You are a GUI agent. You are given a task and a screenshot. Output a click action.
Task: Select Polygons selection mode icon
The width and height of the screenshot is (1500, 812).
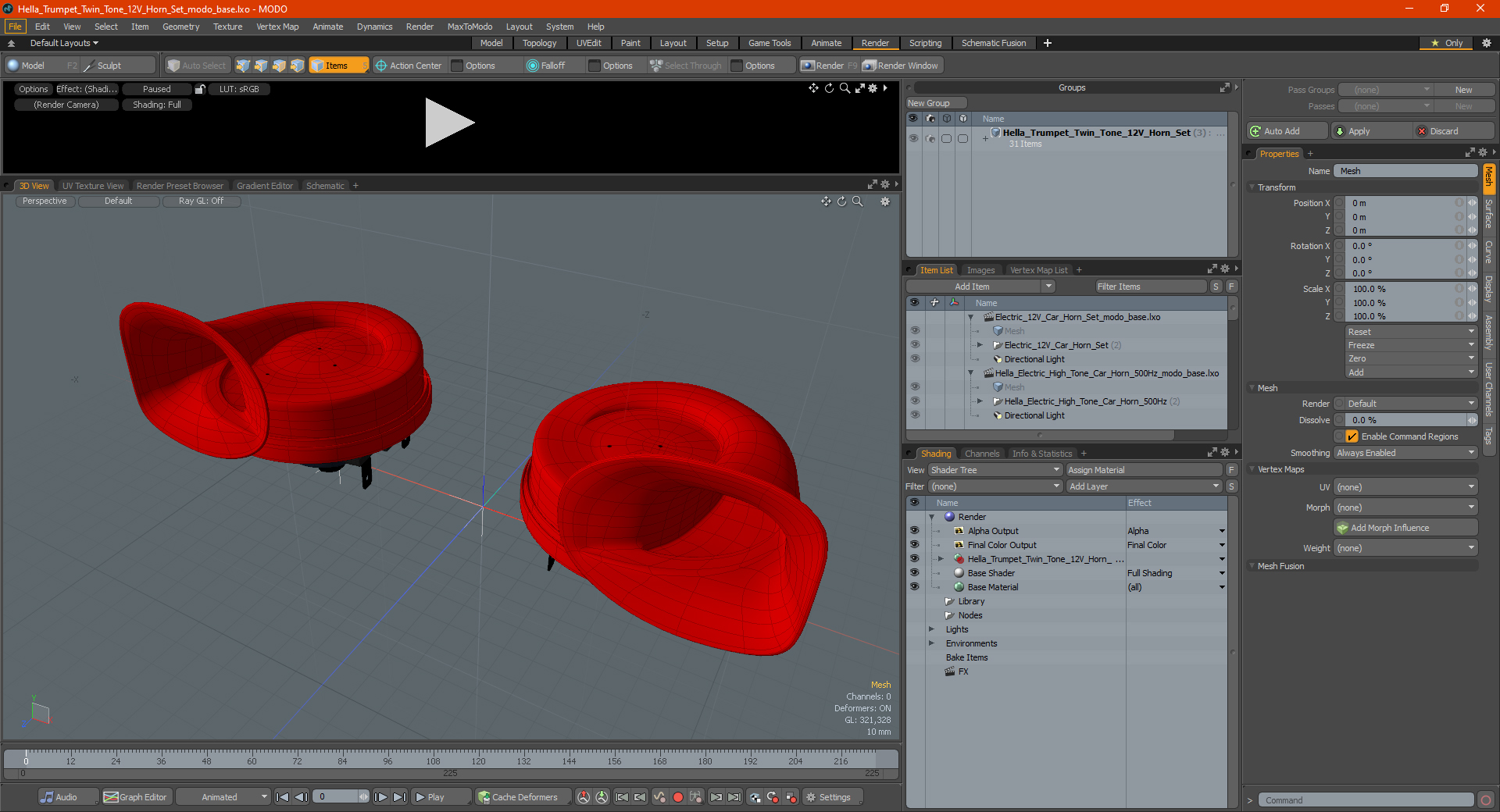[279, 66]
